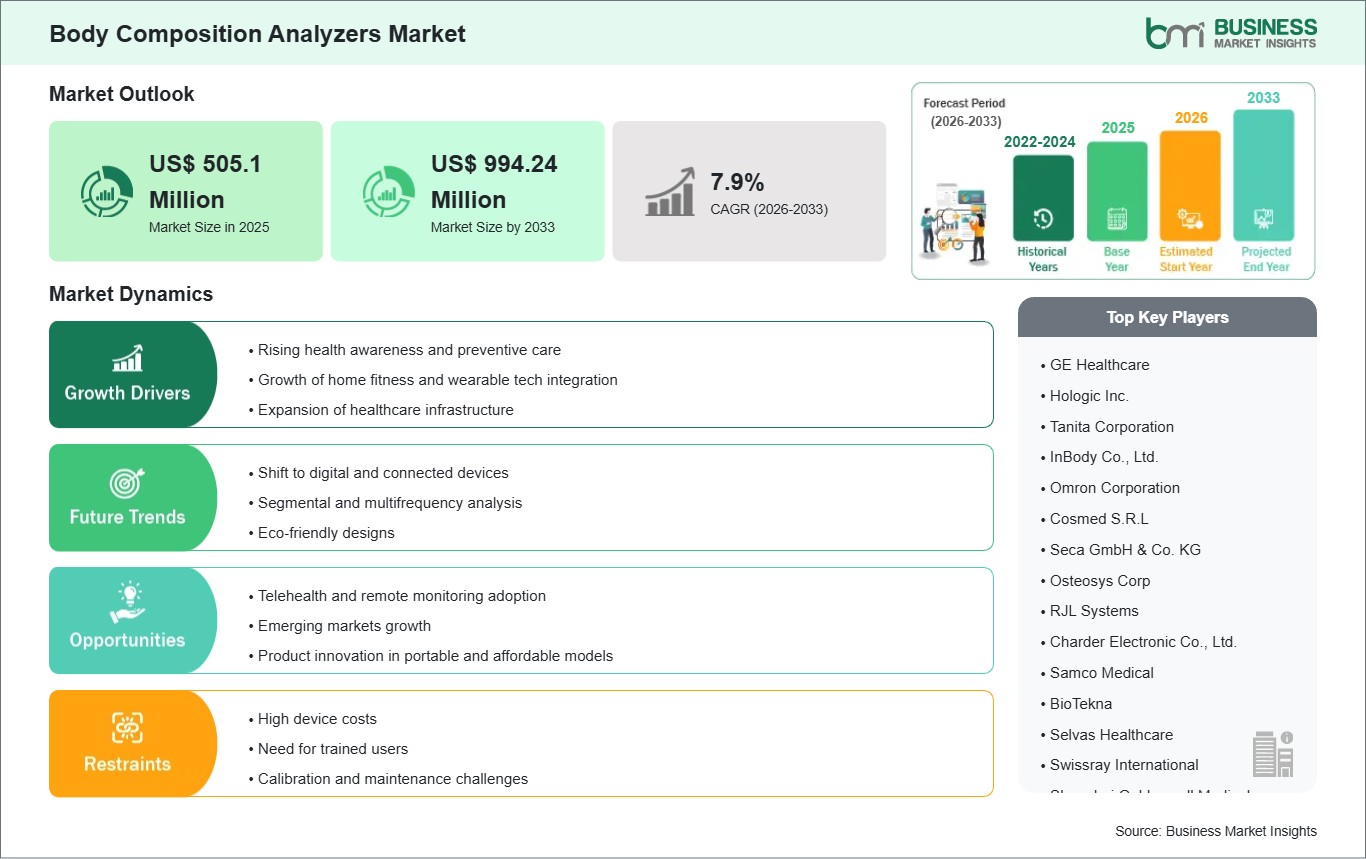The image size is (1366, 859).
Task: Click the Source: Business Market Insights text
Action: [1216, 831]
